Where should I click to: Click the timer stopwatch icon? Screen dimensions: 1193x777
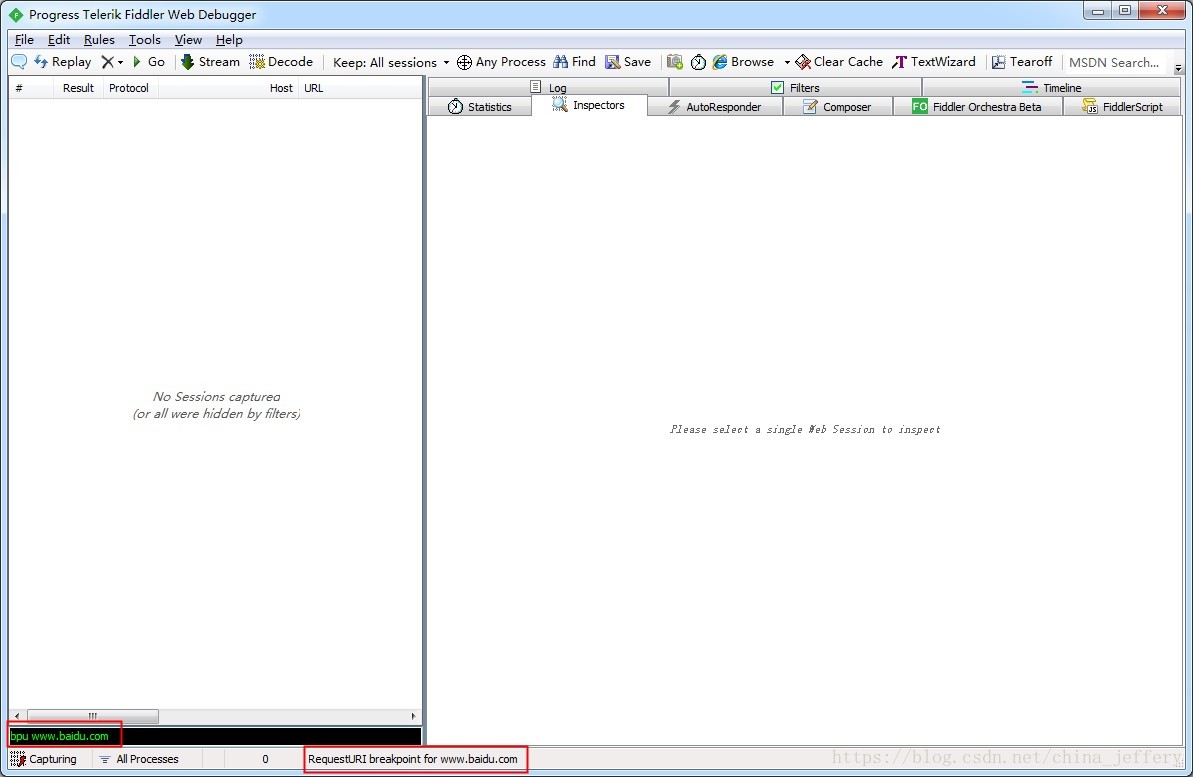698,62
